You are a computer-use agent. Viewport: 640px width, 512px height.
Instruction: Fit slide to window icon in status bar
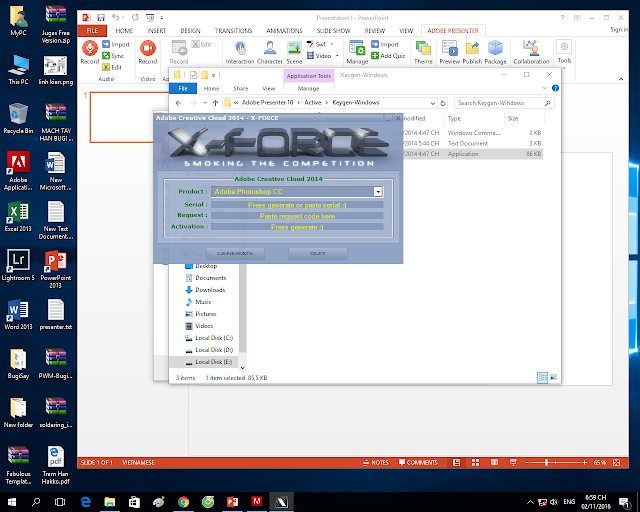click(x=617, y=463)
